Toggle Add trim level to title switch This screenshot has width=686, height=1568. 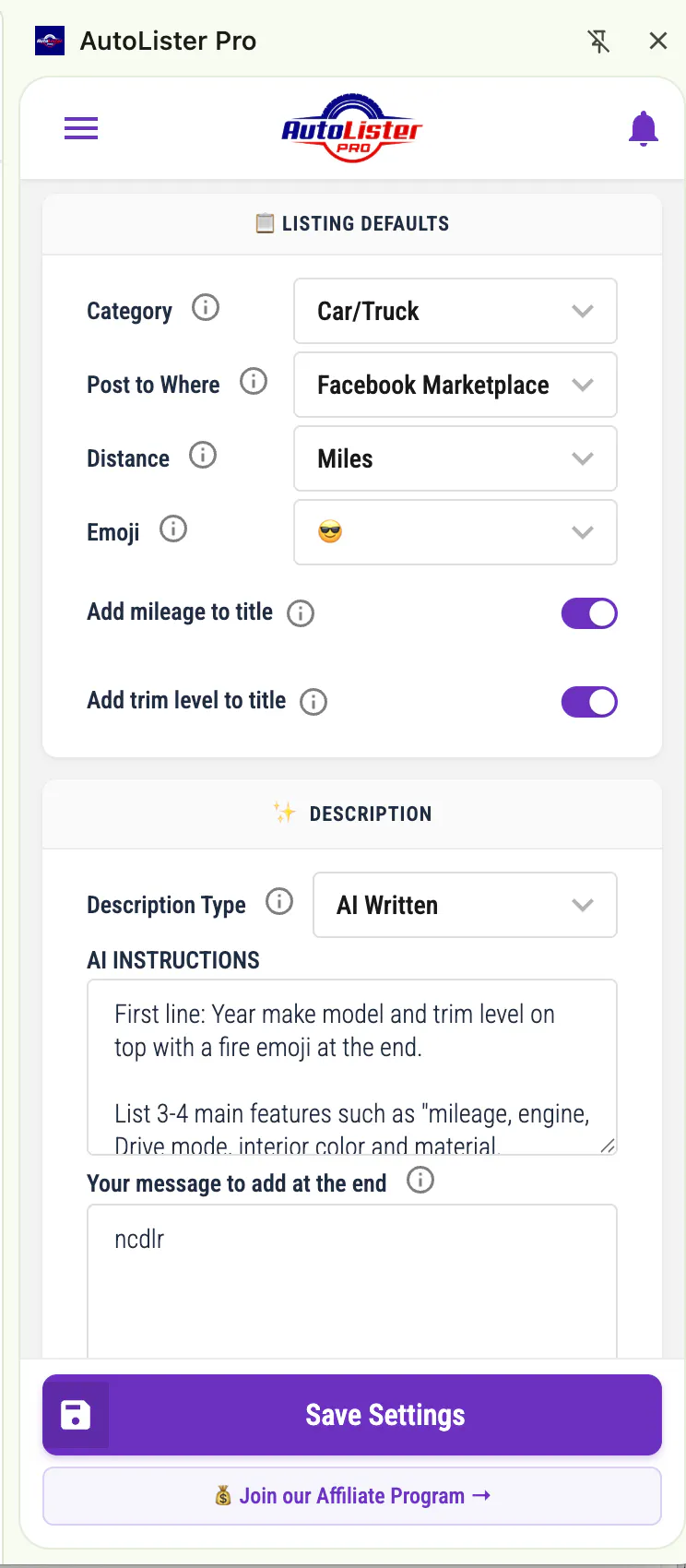[589, 702]
